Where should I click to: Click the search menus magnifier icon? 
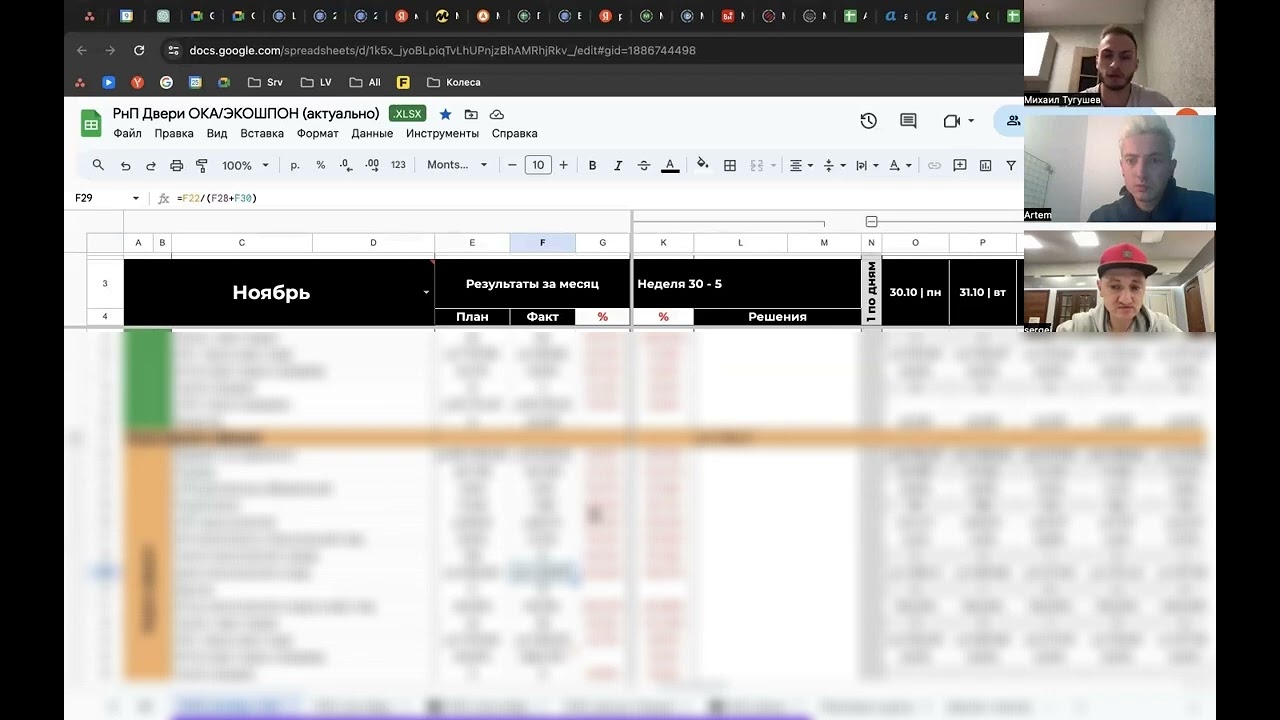(x=98, y=165)
